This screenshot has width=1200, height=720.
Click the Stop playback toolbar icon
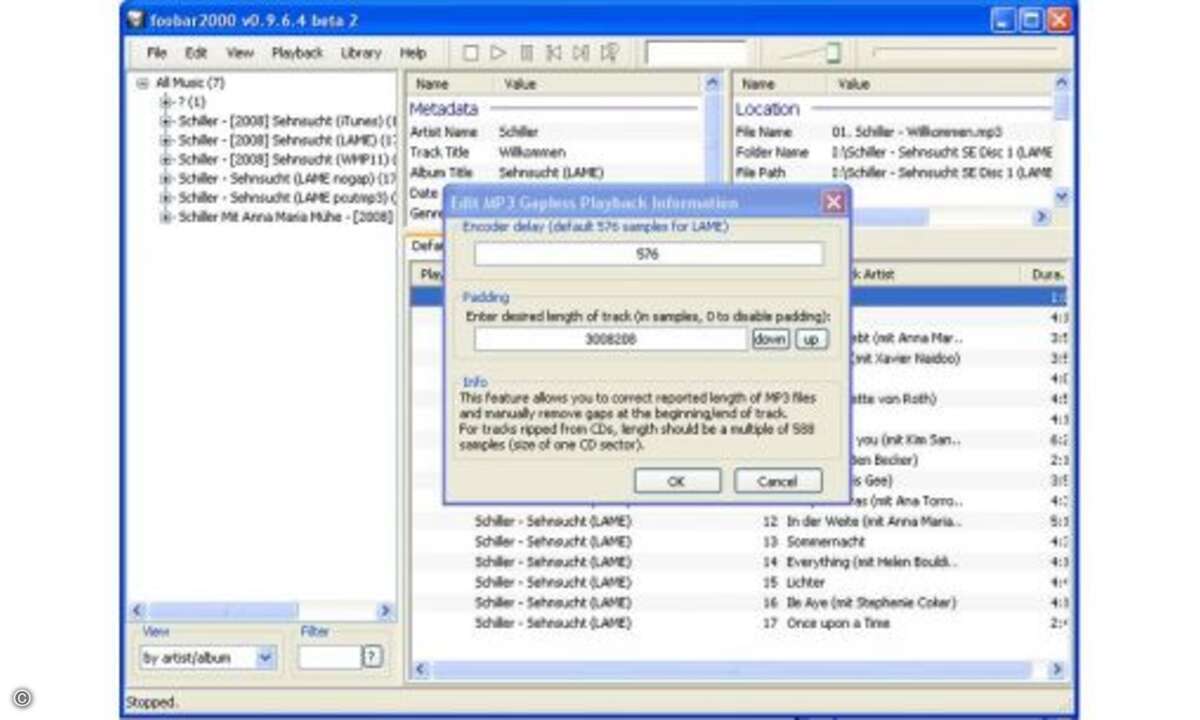point(470,53)
